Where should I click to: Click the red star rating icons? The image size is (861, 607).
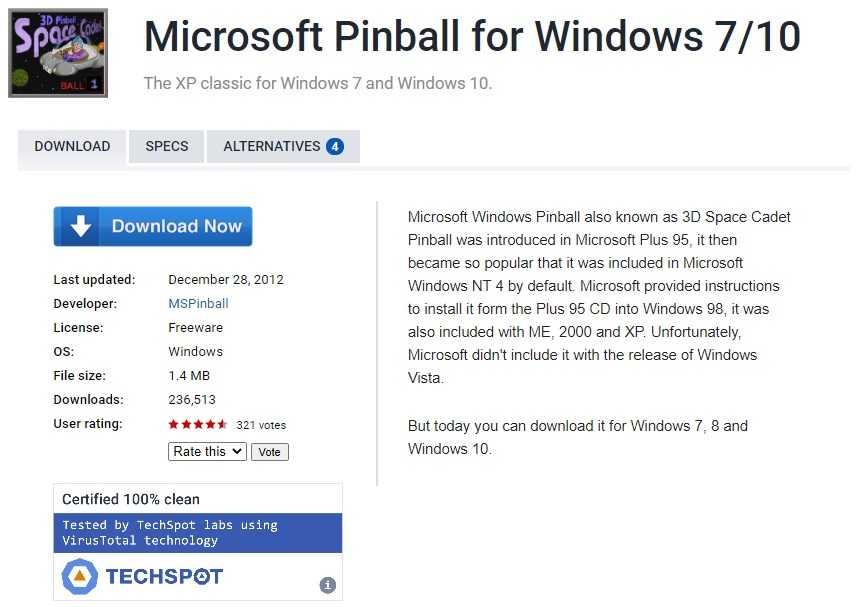(198, 425)
